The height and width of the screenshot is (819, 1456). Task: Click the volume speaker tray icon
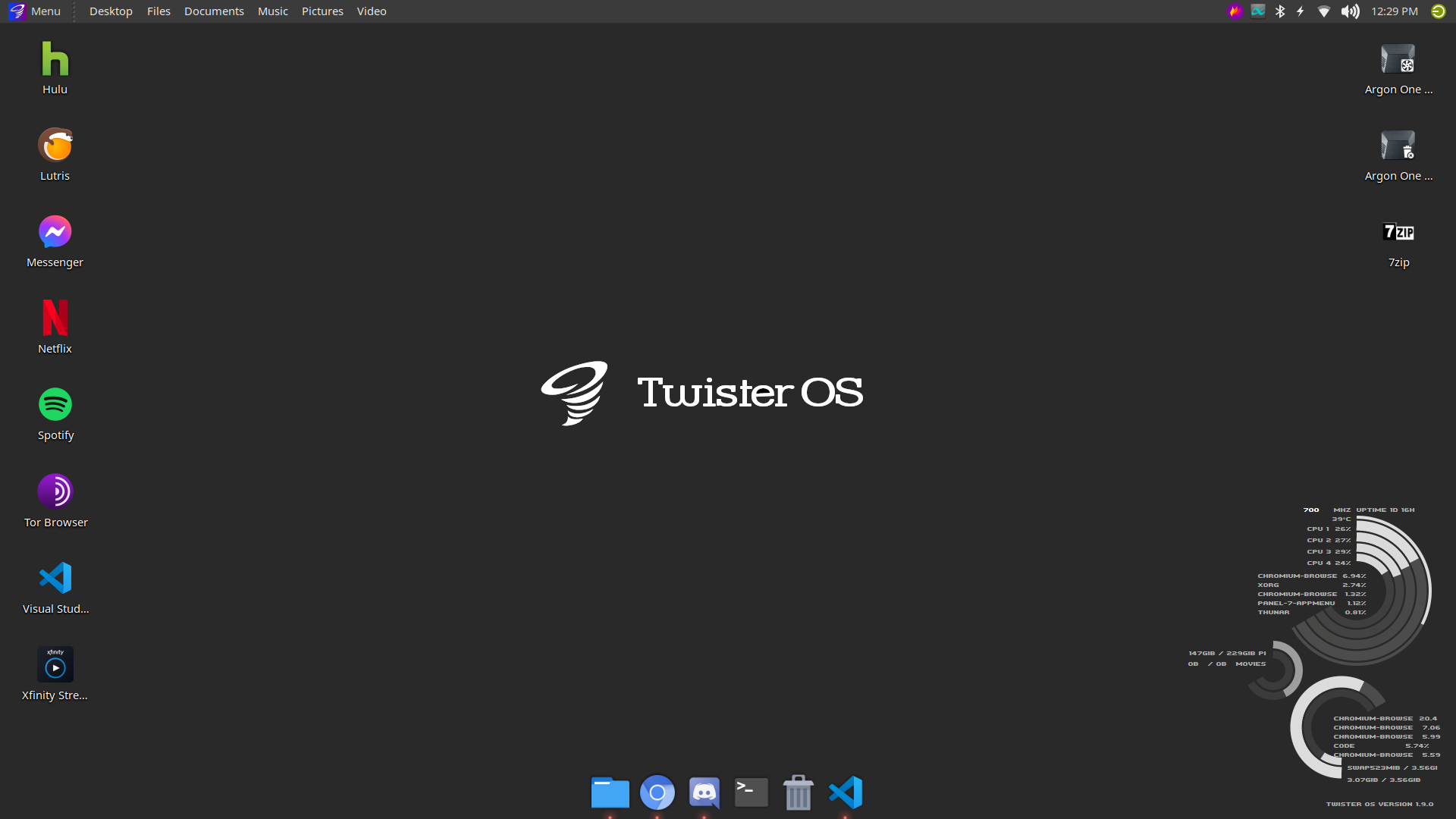(1350, 11)
